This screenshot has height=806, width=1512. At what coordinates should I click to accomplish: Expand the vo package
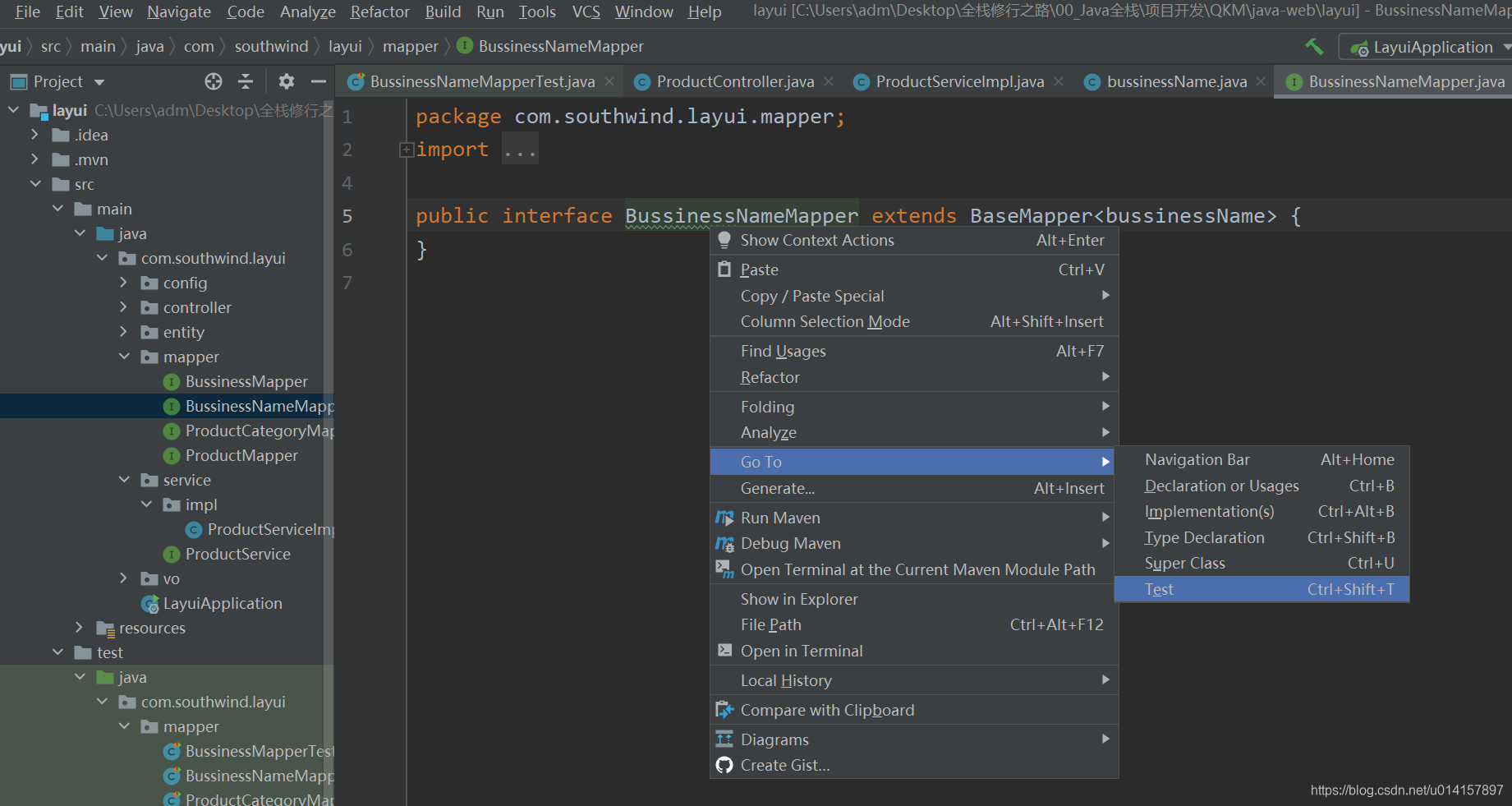123,578
